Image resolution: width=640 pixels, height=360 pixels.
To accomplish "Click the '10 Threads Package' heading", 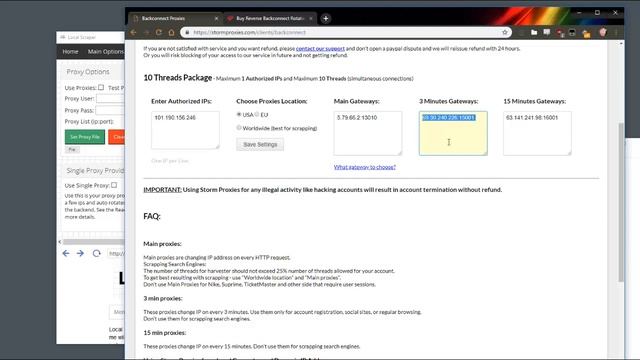I will 178,78.
